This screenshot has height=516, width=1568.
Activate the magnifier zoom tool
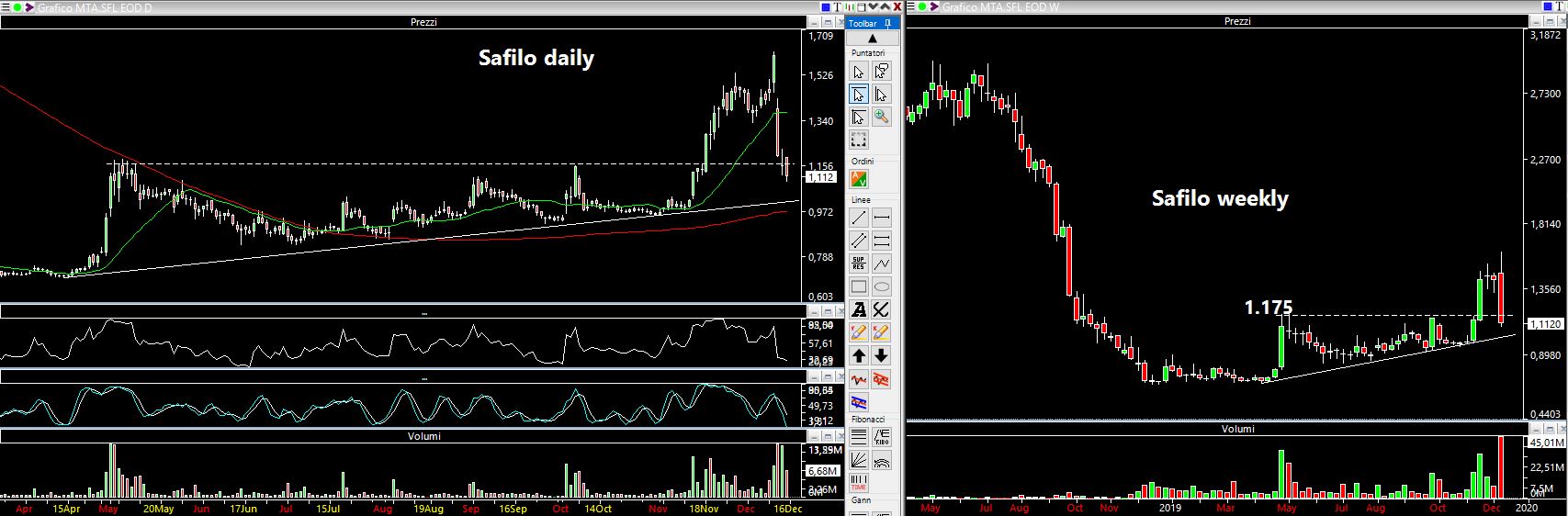click(882, 117)
